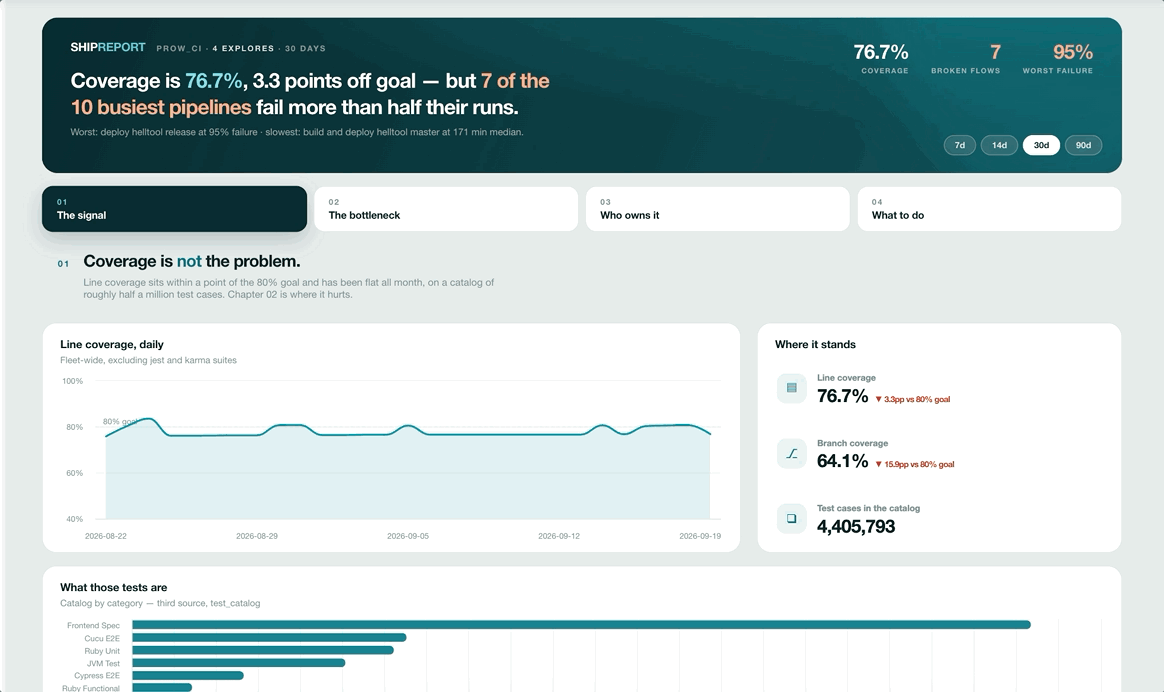Switch to the What to do tab
The height and width of the screenshot is (692, 1164).
[990, 209]
